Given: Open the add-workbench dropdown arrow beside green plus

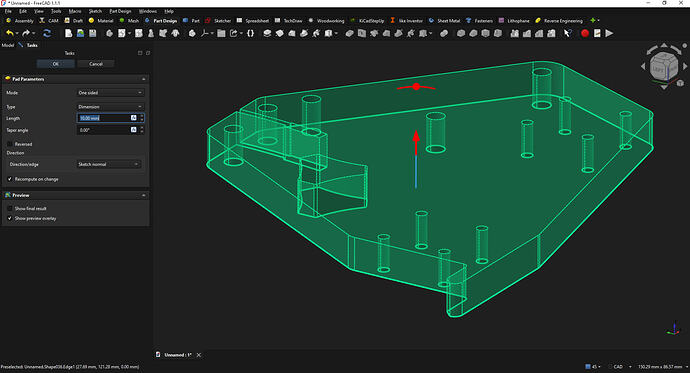Looking at the screenshot, I should click(x=598, y=21).
